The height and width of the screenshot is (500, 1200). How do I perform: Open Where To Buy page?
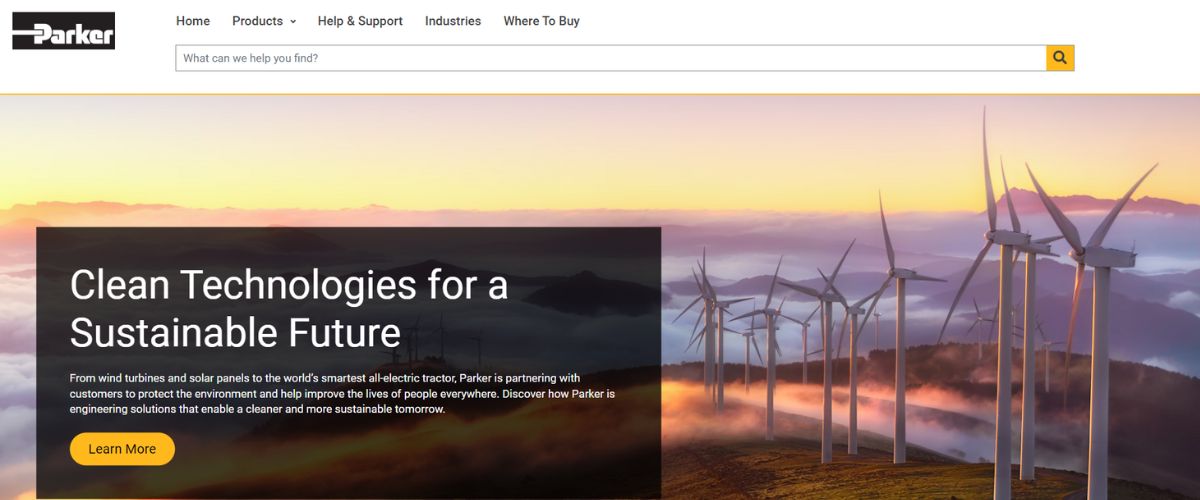pos(541,21)
